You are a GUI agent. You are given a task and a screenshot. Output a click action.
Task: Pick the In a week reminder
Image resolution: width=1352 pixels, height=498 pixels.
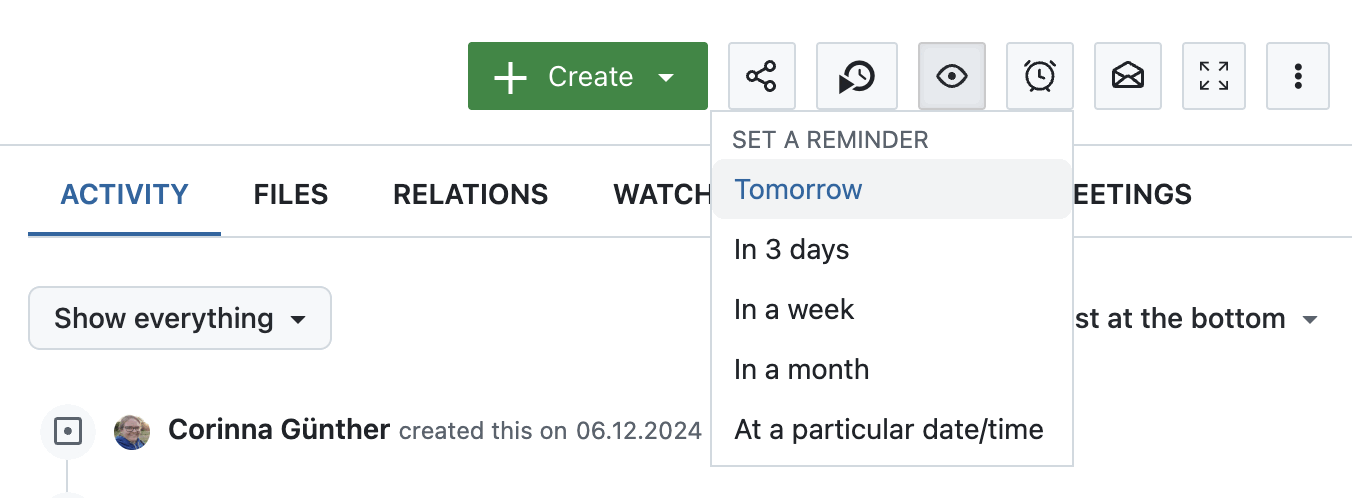coord(794,310)
